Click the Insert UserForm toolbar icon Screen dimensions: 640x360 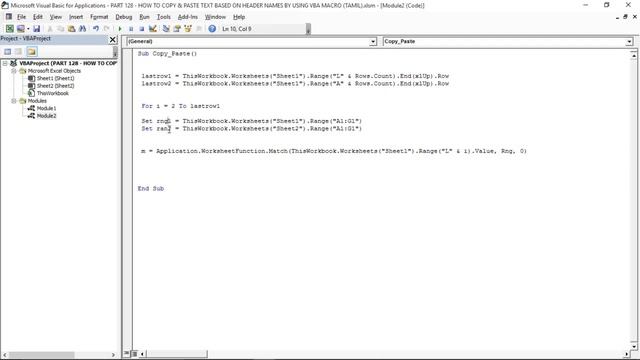[x=20, y=29]
